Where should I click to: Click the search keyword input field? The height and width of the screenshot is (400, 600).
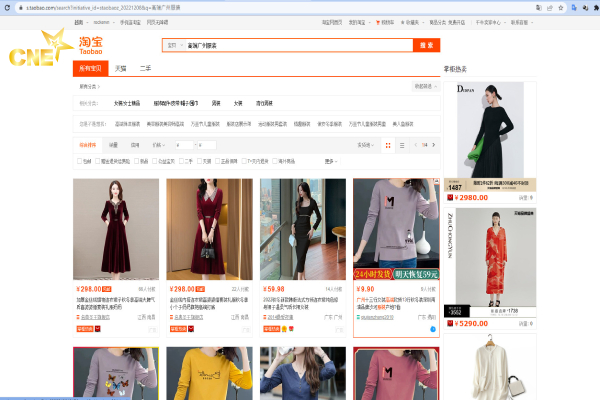click(x=299, y=45)
